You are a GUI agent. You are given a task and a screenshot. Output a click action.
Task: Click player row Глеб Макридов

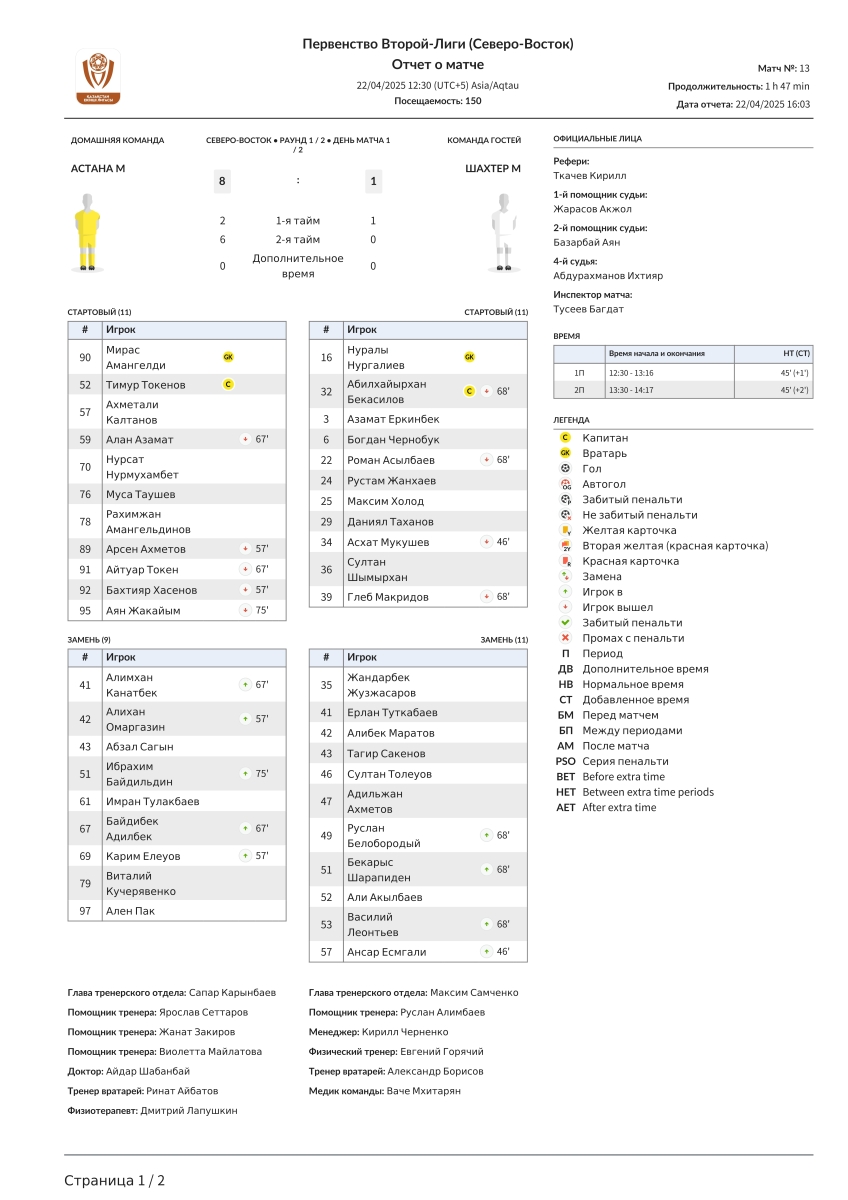(417, 597)
